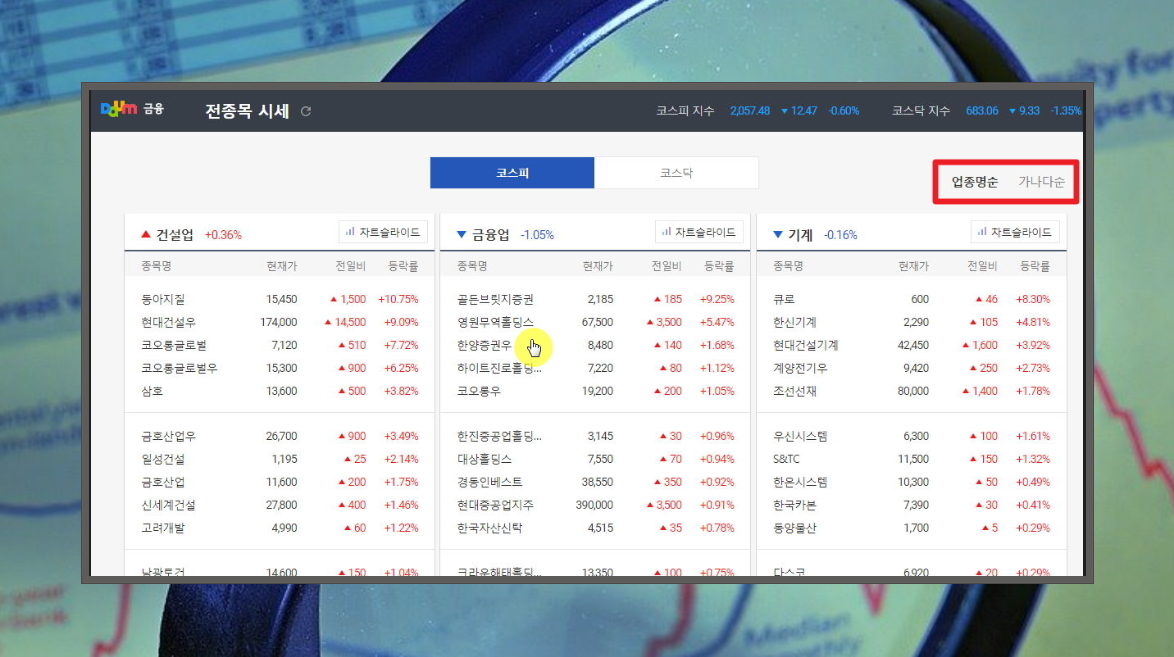Click 동아지질 등락률 +10.75%
The height and width of the screenshot is (657, 1174).
point(398,299)
